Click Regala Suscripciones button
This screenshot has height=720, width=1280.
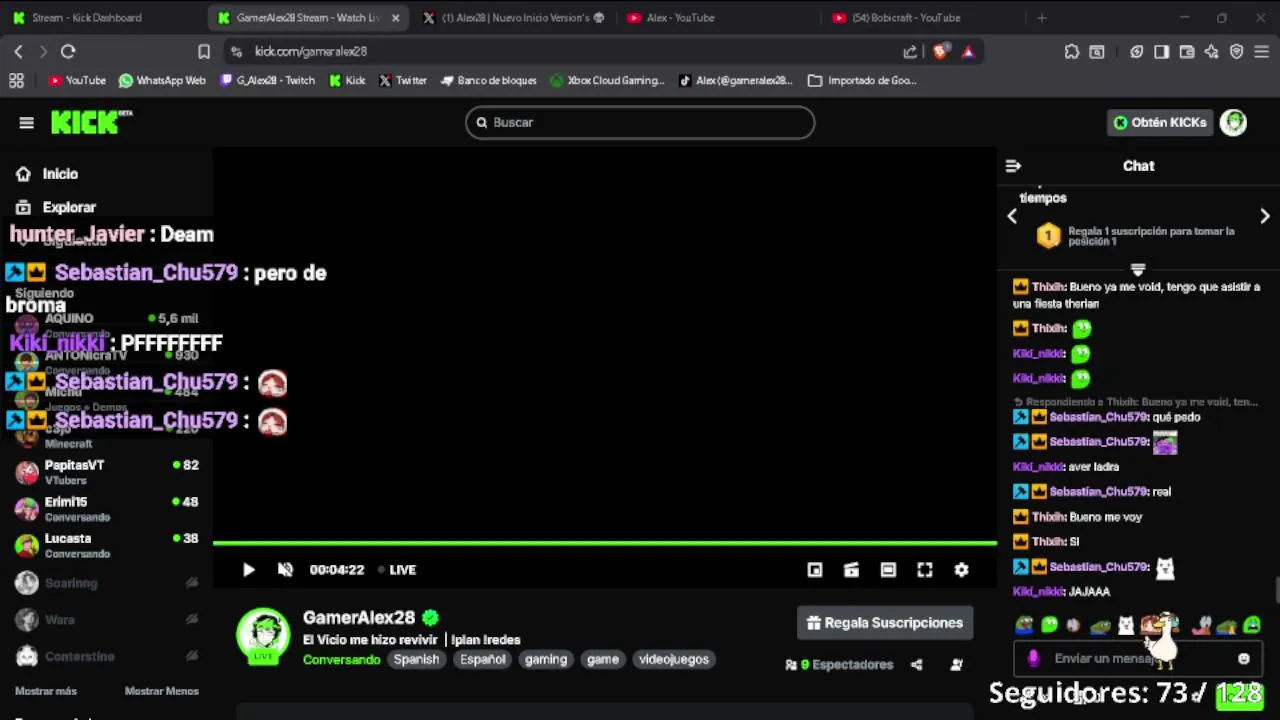pos(885,623)
